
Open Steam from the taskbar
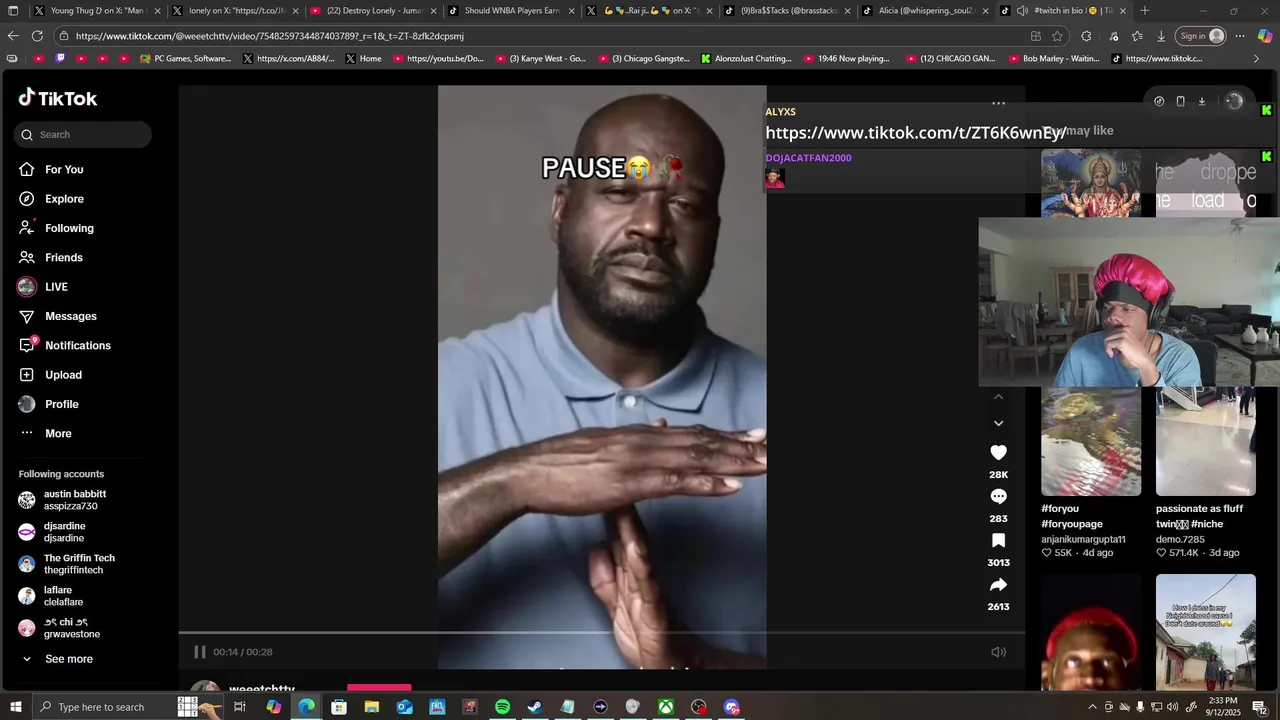[x=535, y=707]
